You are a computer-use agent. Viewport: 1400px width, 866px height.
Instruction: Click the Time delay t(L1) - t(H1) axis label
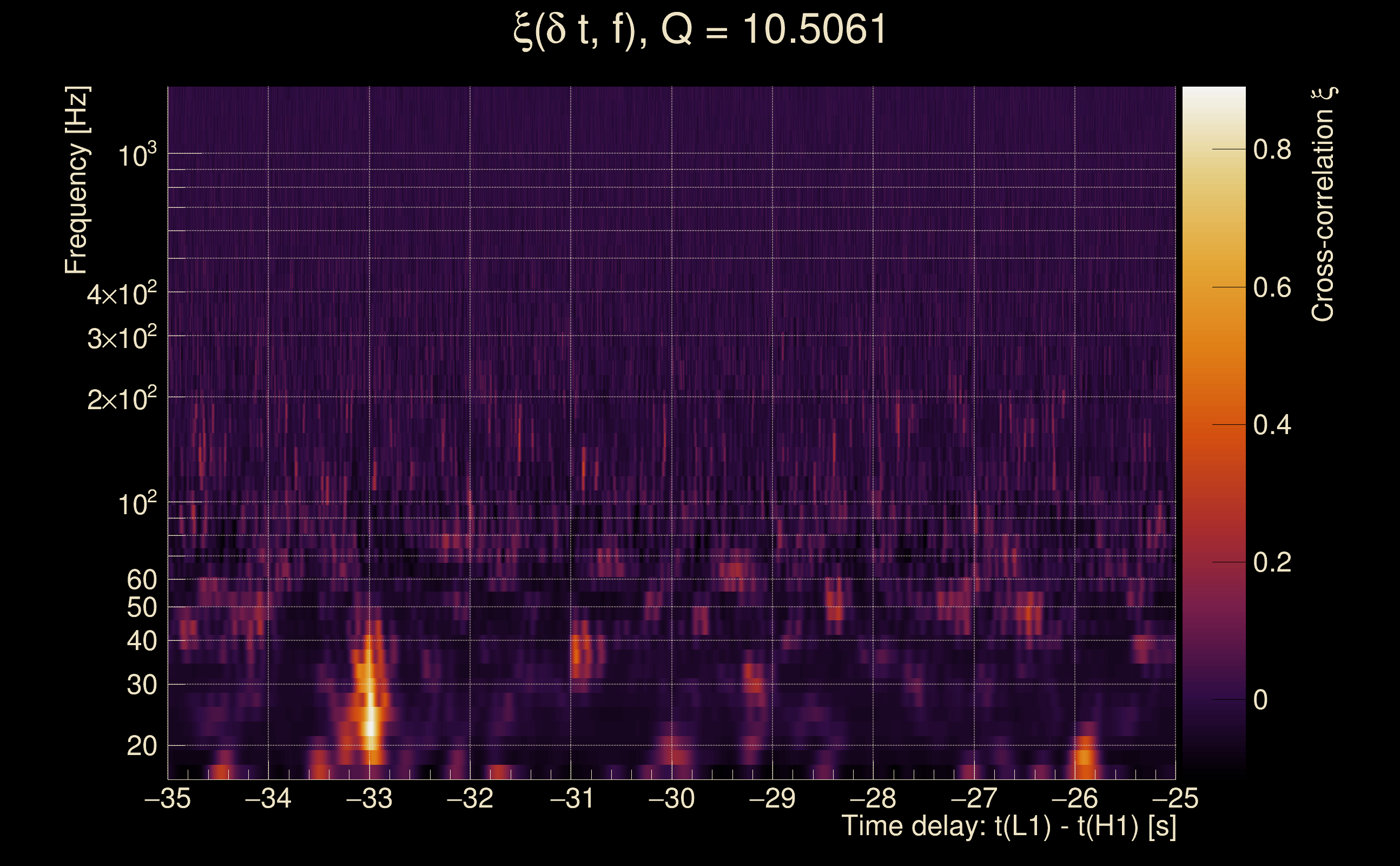1008,826
